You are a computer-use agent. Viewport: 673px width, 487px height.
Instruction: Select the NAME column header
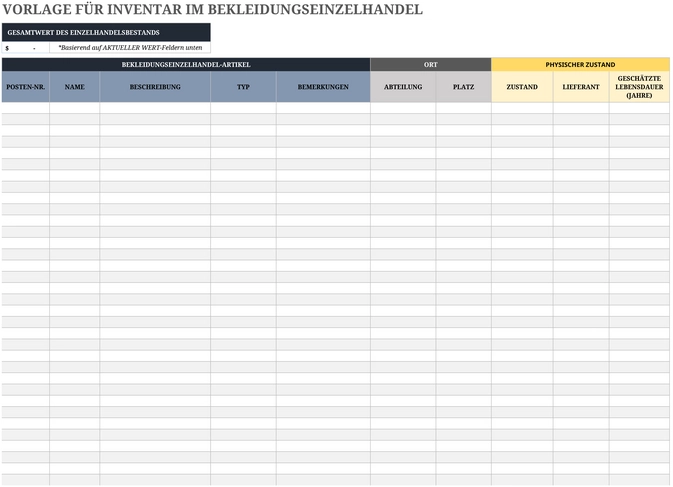pyautogui.click(x=75, y=87)
